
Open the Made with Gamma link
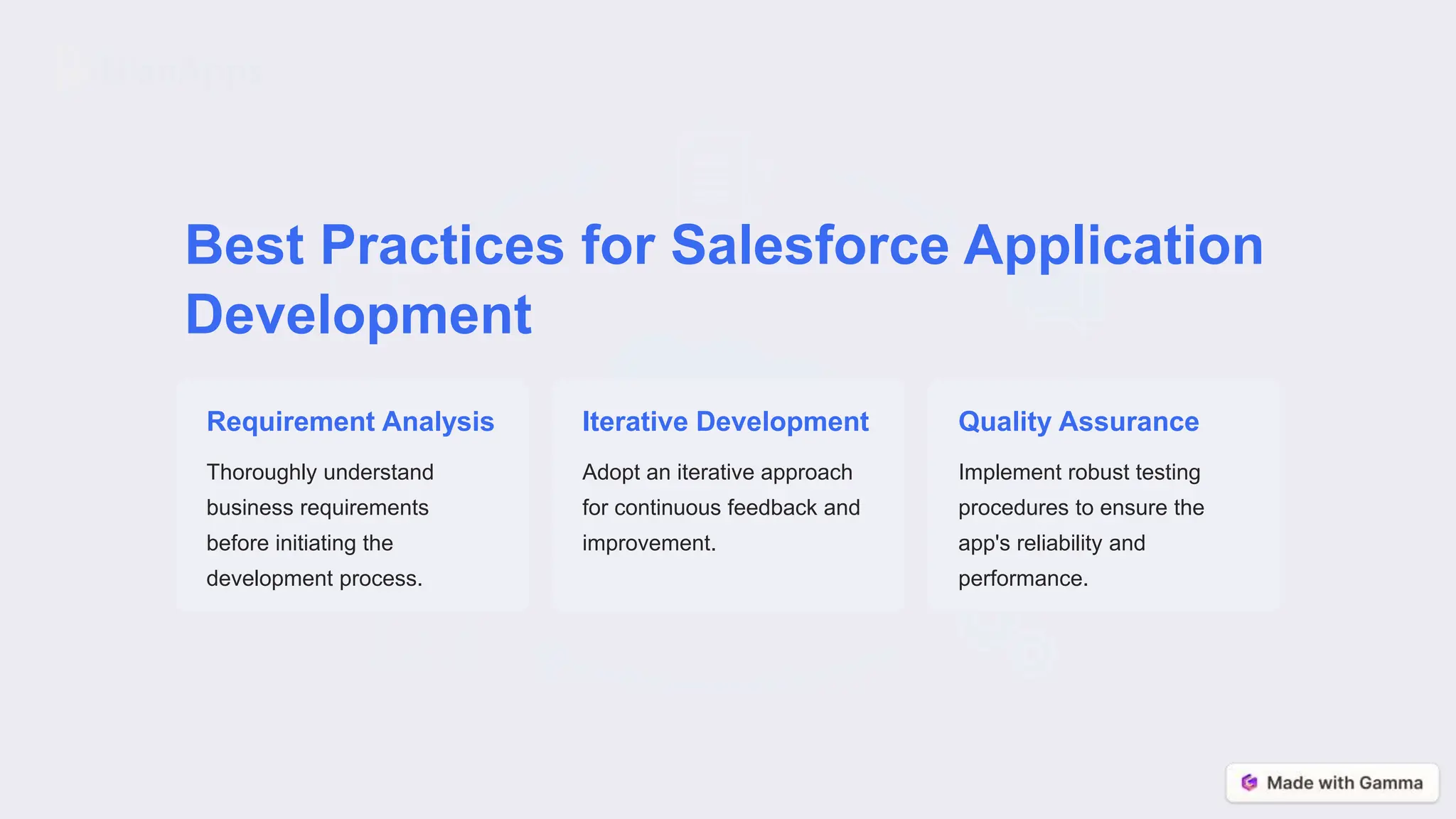point(1344,783)
